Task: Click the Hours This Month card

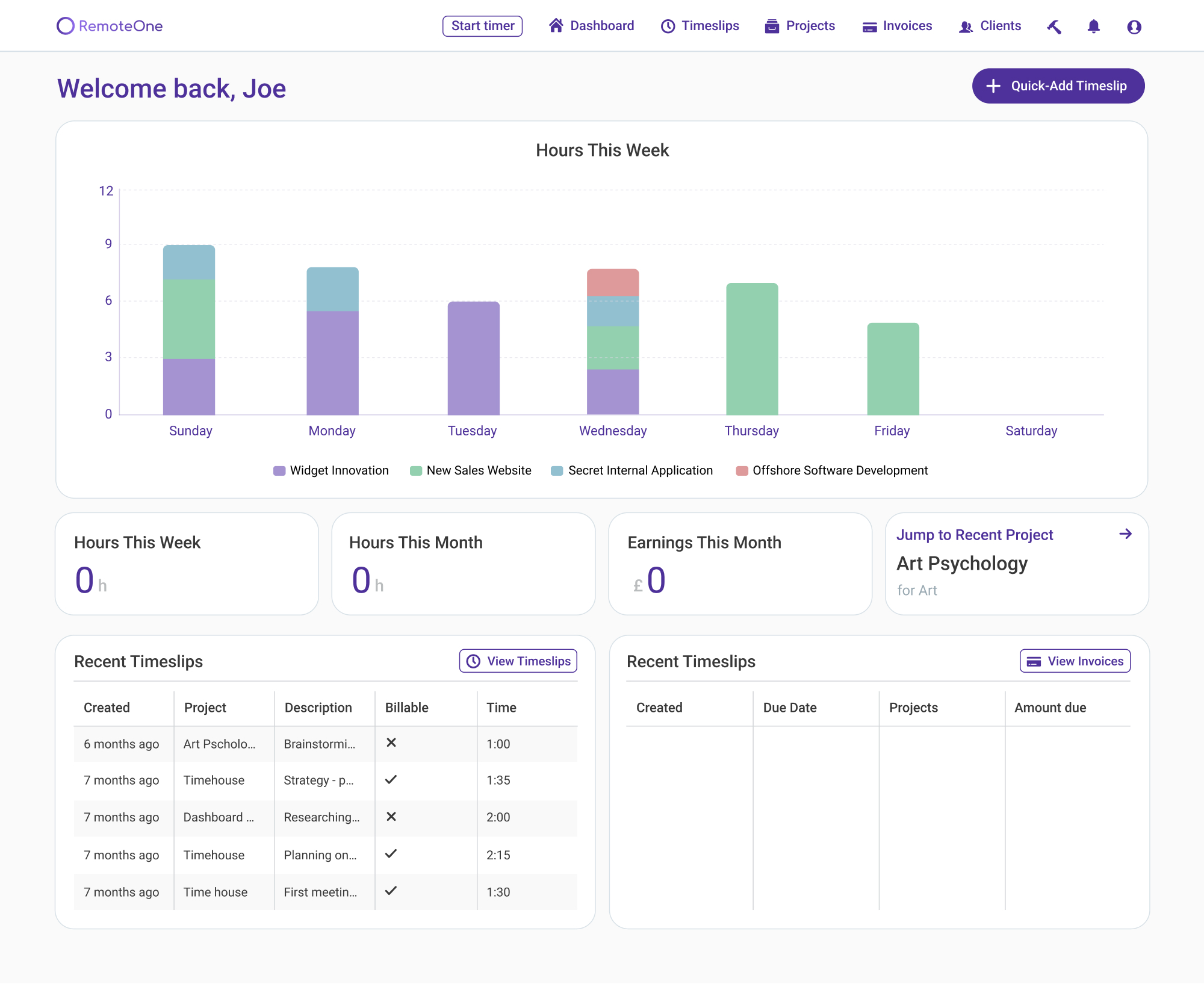Action: tap(464, 564)
